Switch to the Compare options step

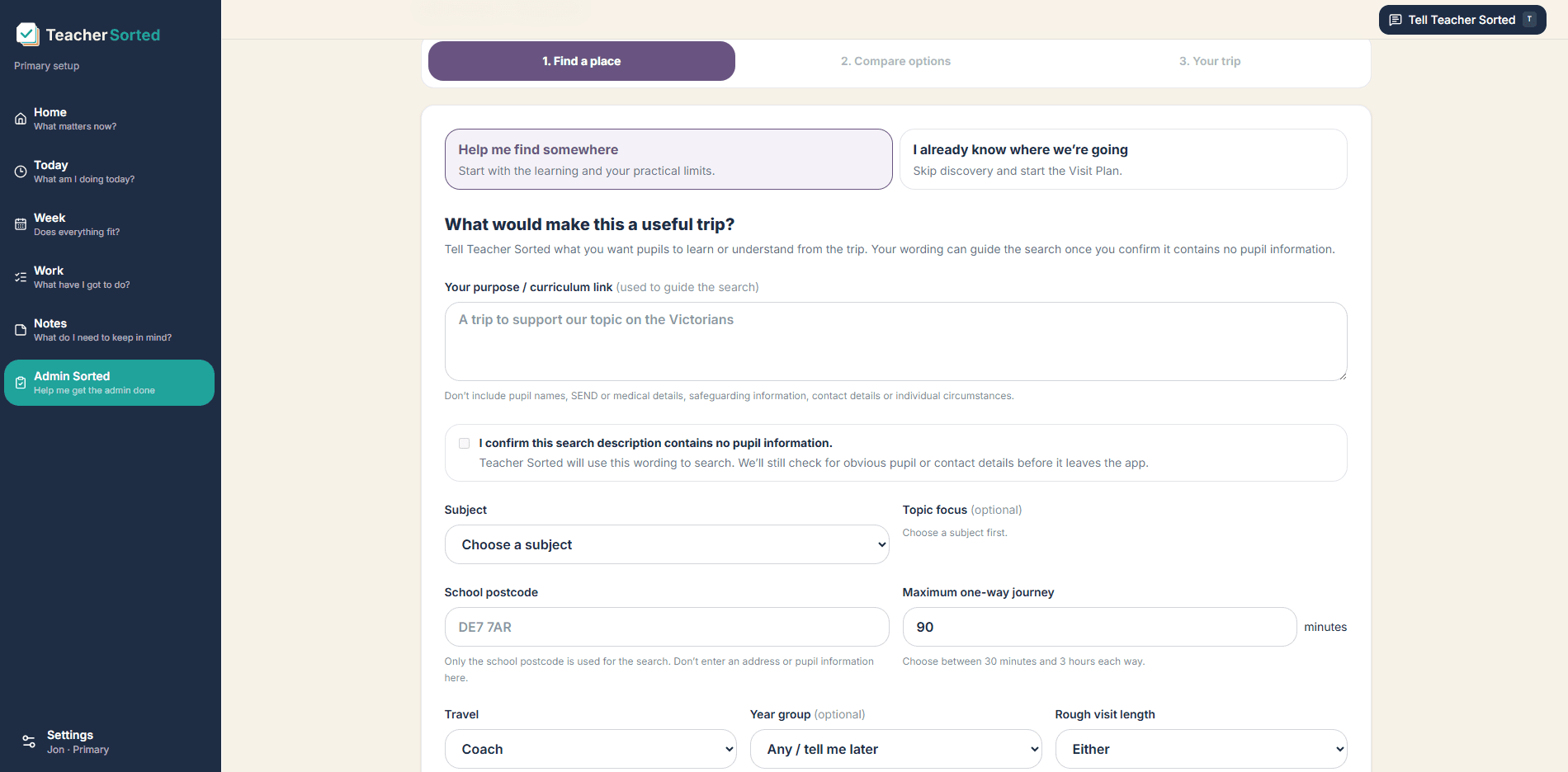pos(895,61)
